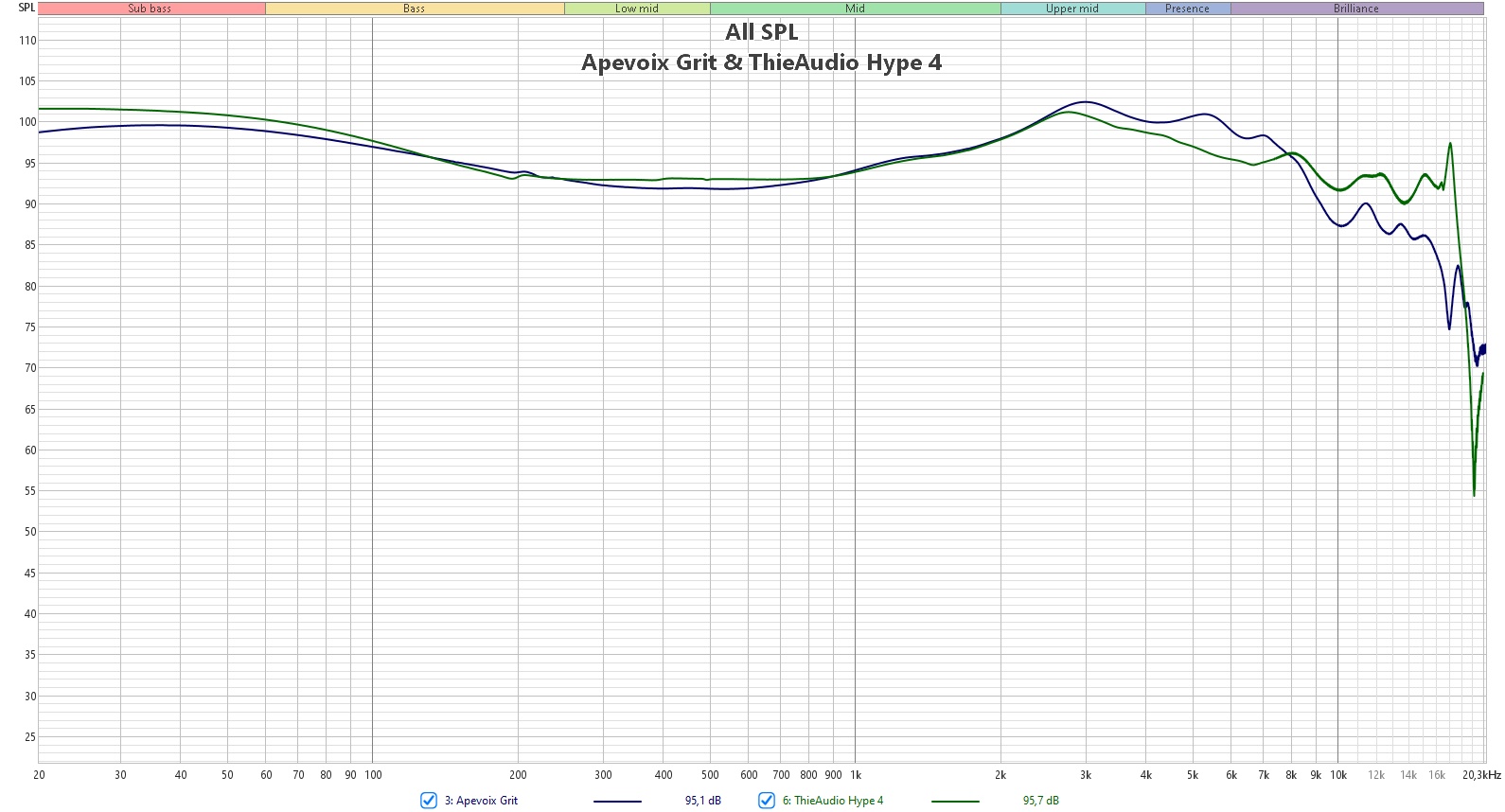Click the 16k tick on the frequency axis
This screenshot has width=1505, height=812.
[1437, 775]
